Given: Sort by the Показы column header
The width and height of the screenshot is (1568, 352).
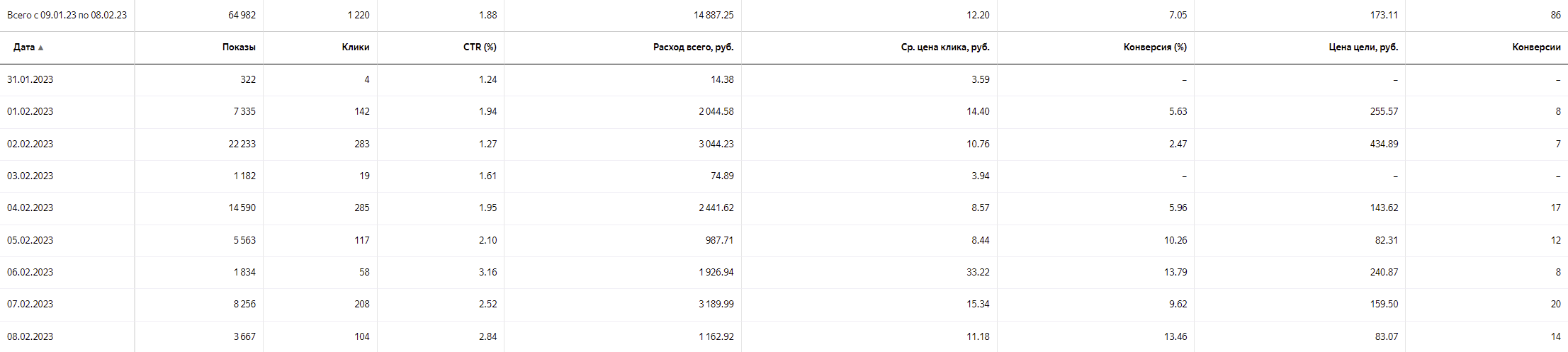Looking at the screenshot, I should point(238,47).
